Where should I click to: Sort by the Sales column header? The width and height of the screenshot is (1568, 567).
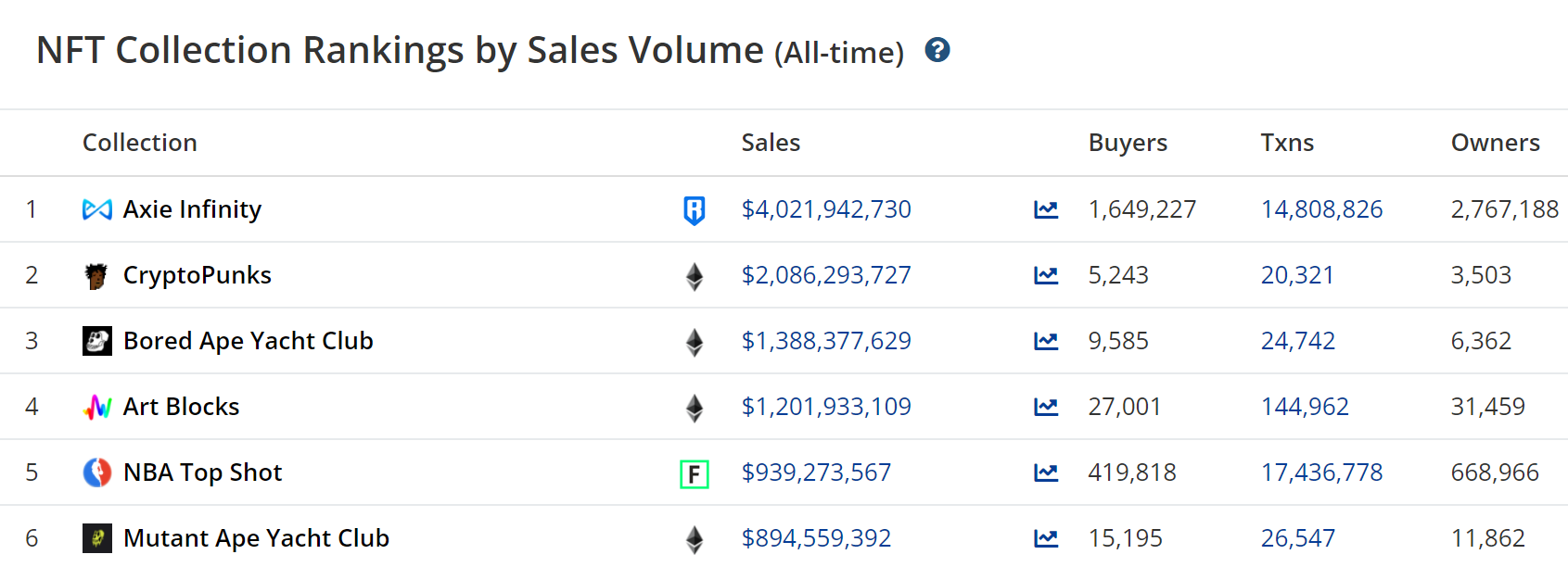click(x=771, y=143)
